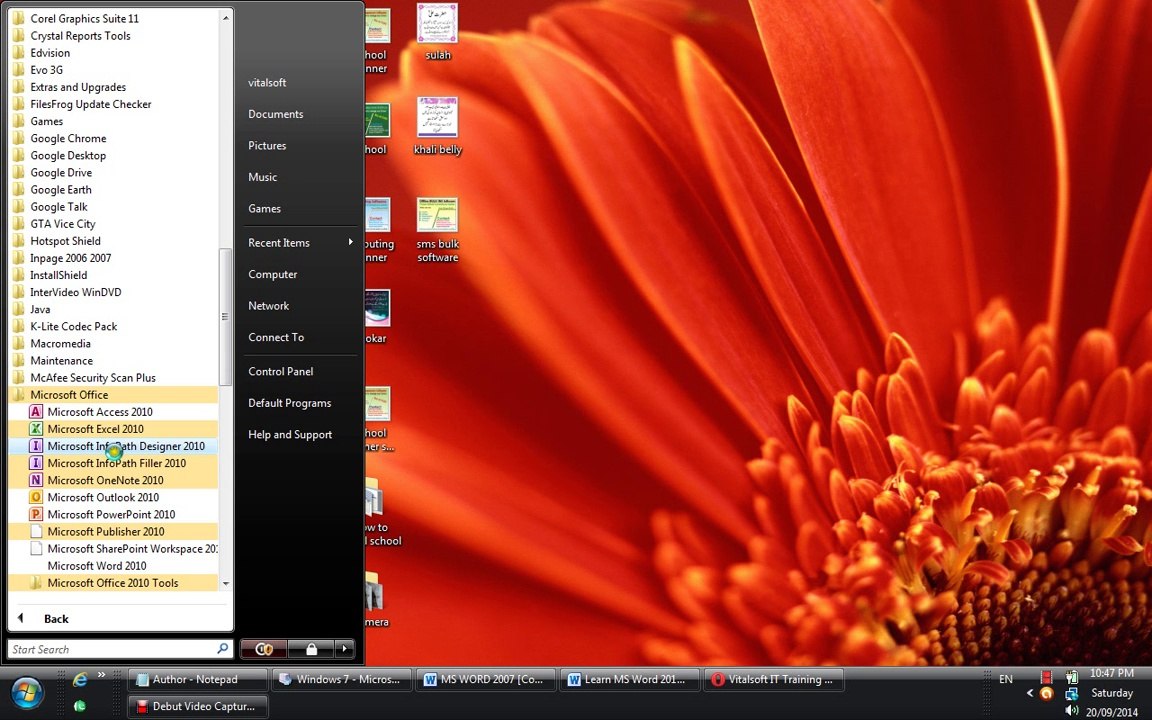Viewport: 1152px width, 720px height.
Task: Lock the computer with the lock button
Action: [x=312, y=649]
